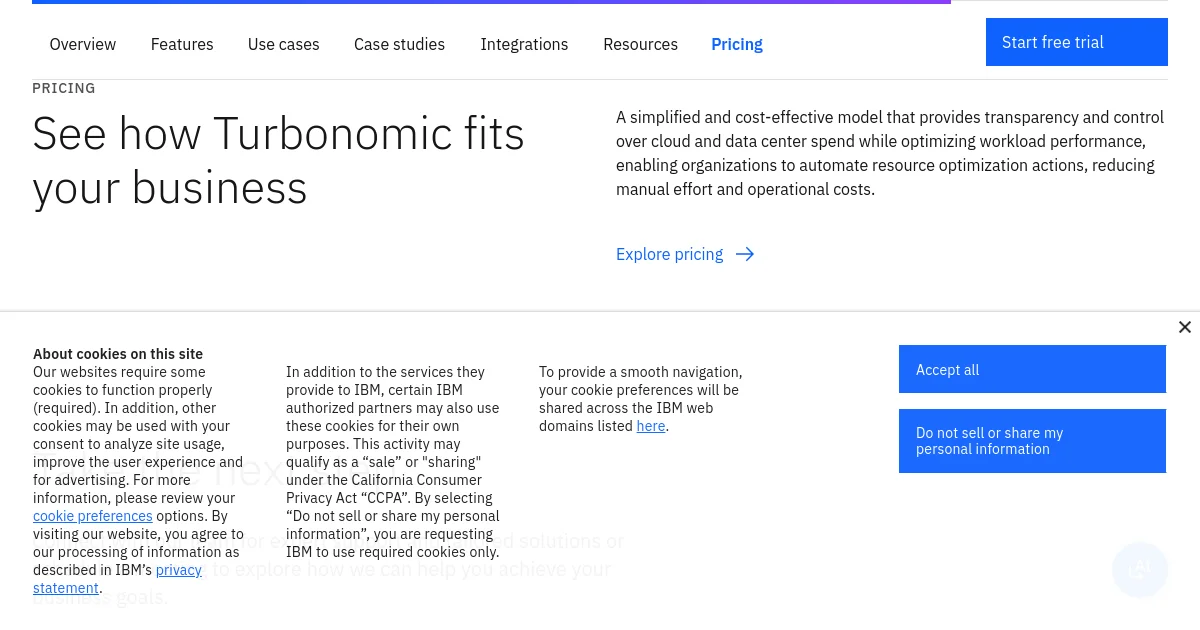Viewport: 1200px width, 630px height.
Task: Close the cookie banner with X
Action: (1185, 327)
